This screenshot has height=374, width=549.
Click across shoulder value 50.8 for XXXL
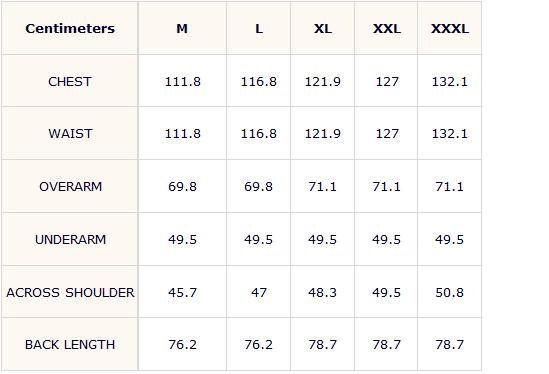(x=450, y=292)
